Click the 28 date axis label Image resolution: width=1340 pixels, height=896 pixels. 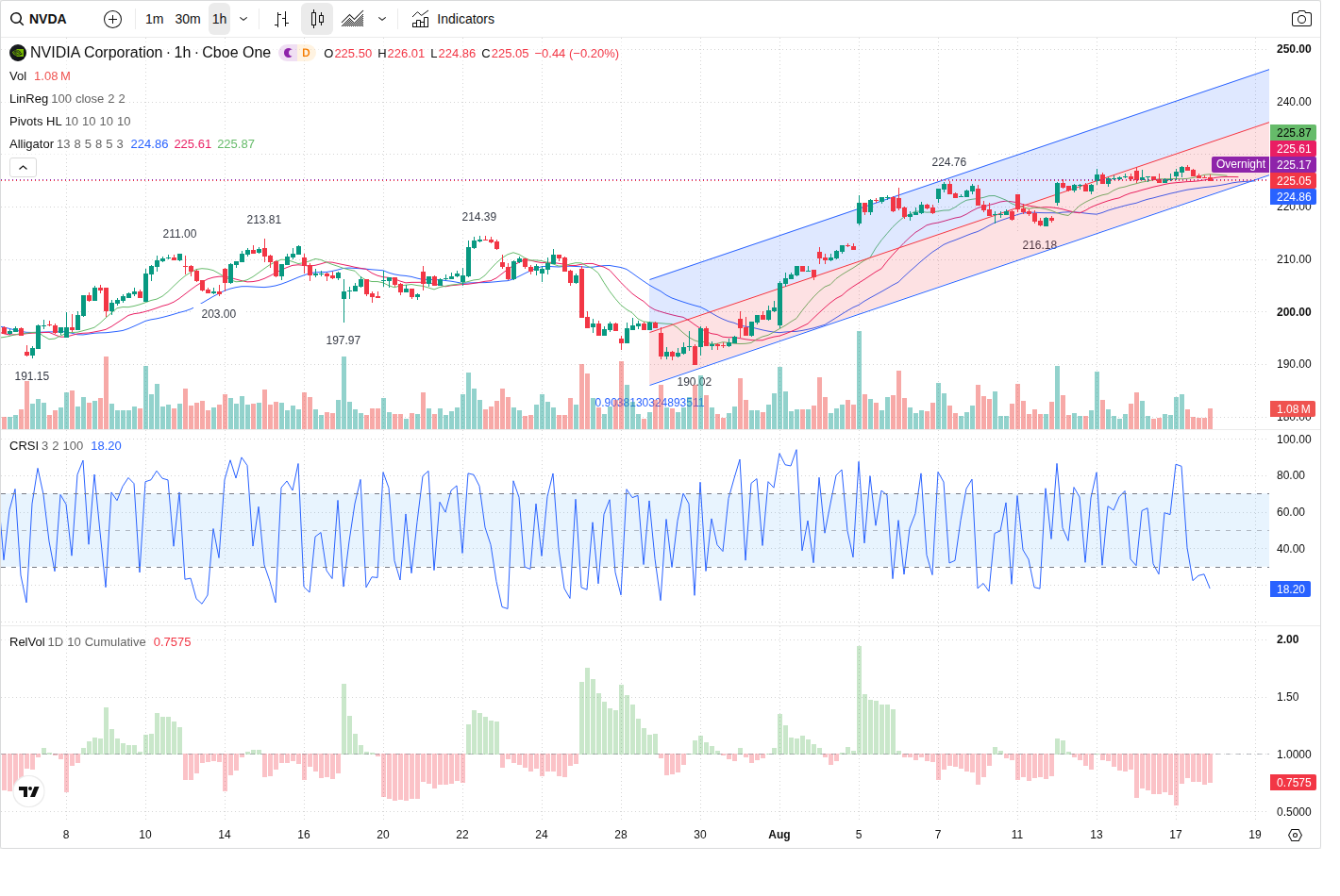coord(621,835)
